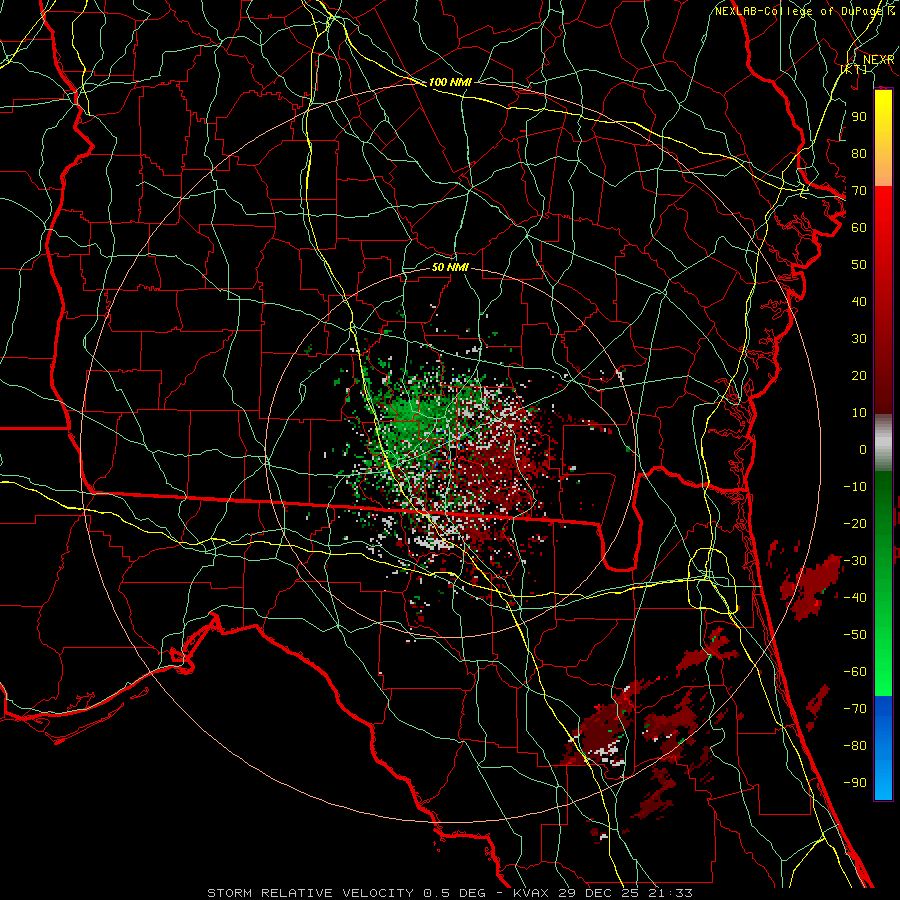Click the -70 value on velocity scale
Image resolution: width=900 pixels, height=900 pixels.
click(855, 708)
